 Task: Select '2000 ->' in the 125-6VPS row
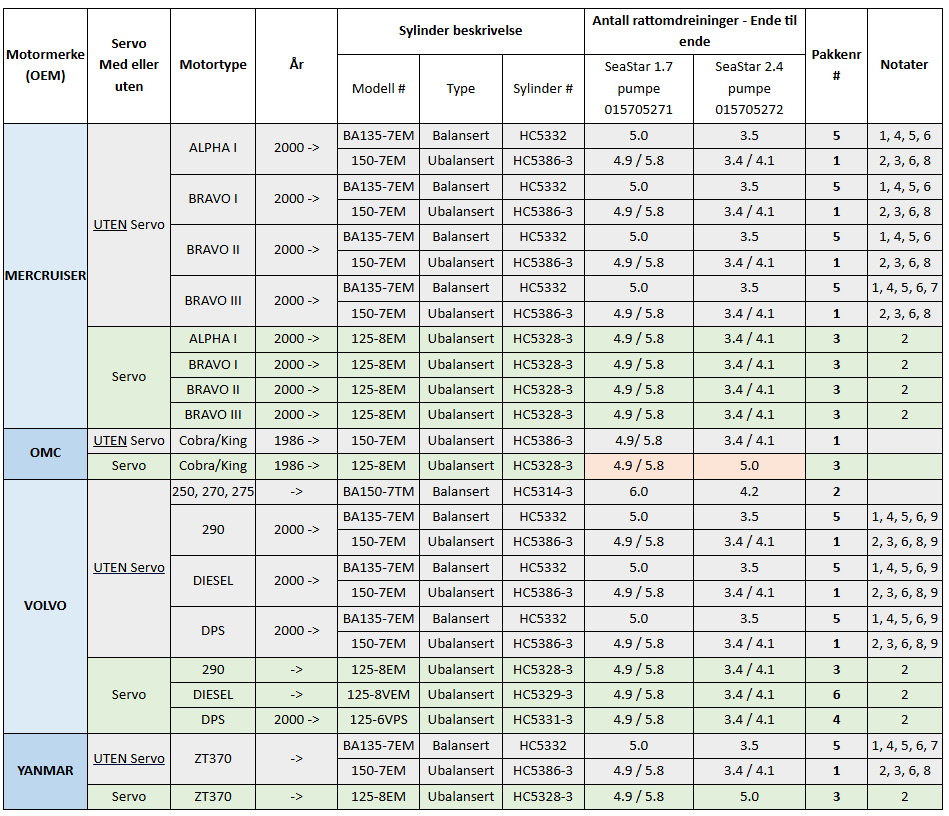point(297,720)
